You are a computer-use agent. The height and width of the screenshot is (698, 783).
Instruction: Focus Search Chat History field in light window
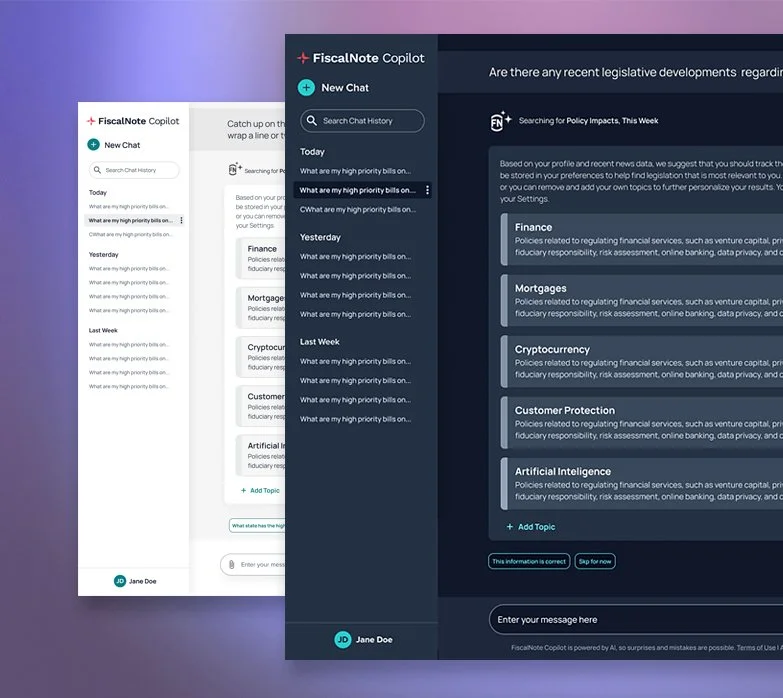[134, 170]
